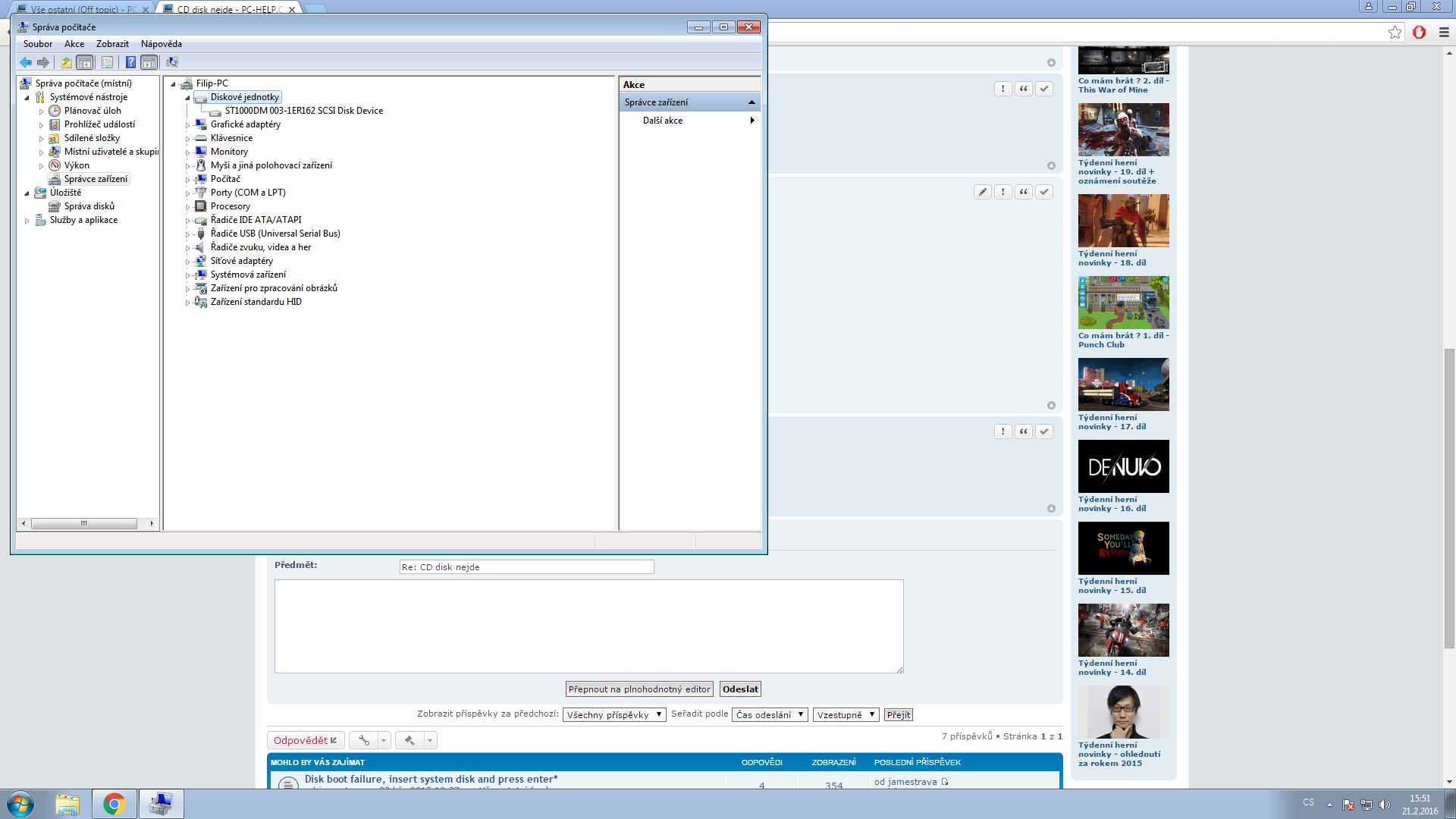
Task: Toggle the show/hide console tree button
Action: coord(85,62)
